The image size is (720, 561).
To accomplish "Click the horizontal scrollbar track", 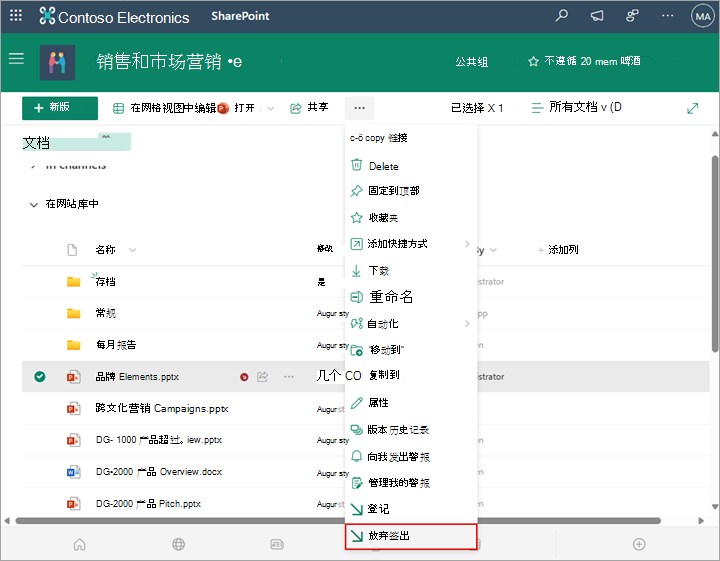I will tap(338, 521).
